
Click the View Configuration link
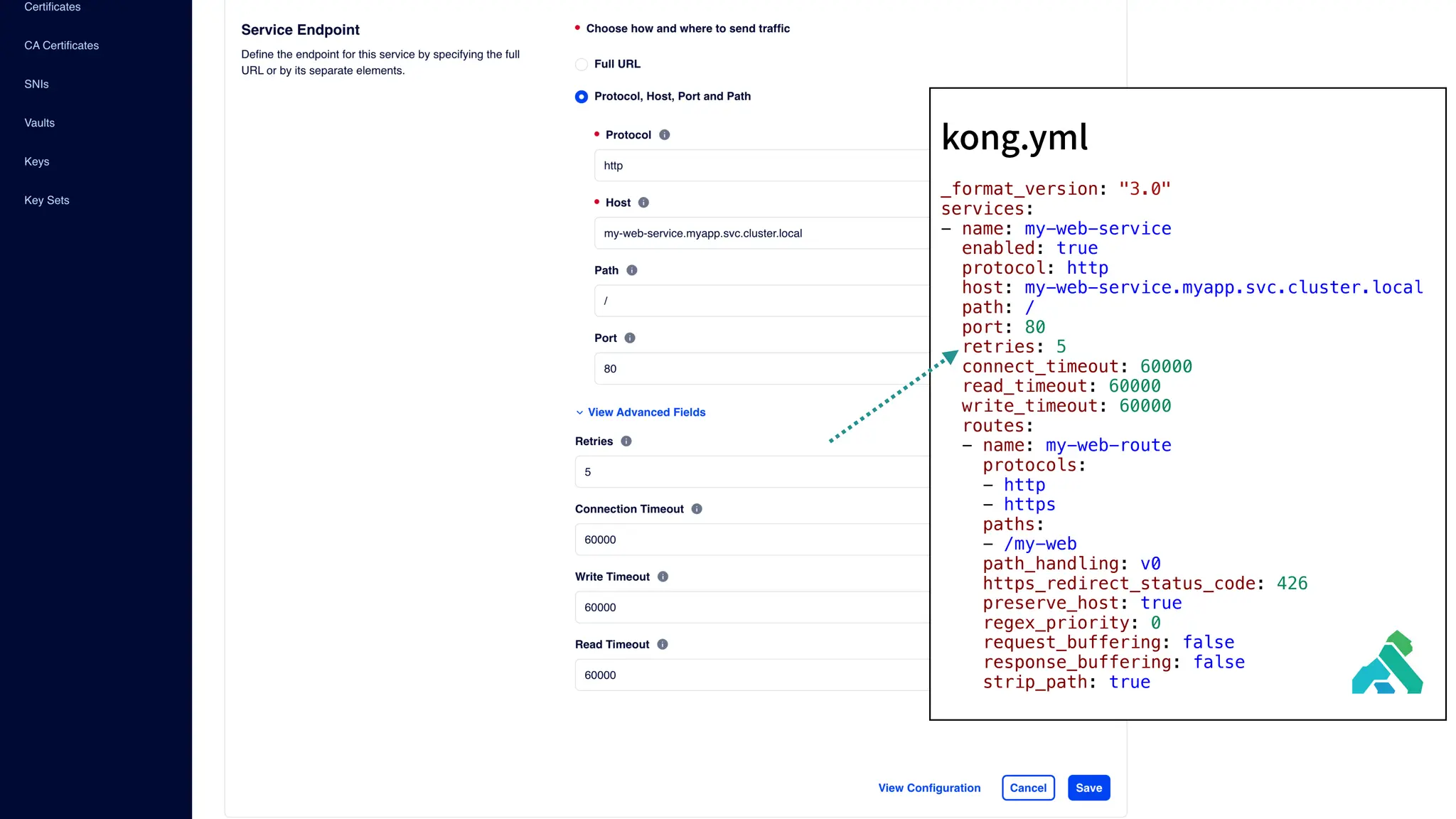point(929,788)
